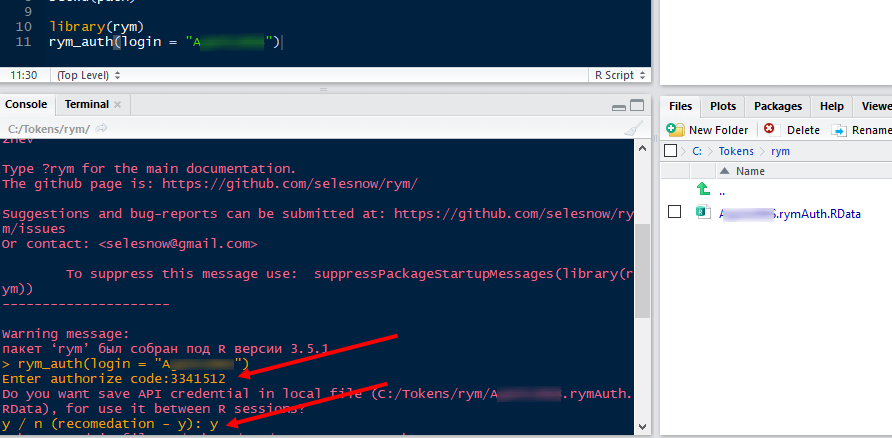
Task: Open the Plots tab
Action: [x=722, y=106]
